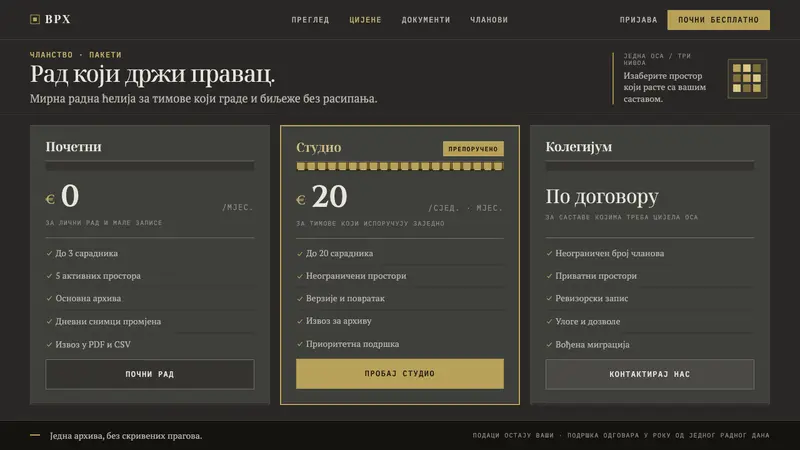Viewport: 800px width, 450px height.
Task: Click the За тимове који испоручују заједно caption
Action: [x=370, y=223]
